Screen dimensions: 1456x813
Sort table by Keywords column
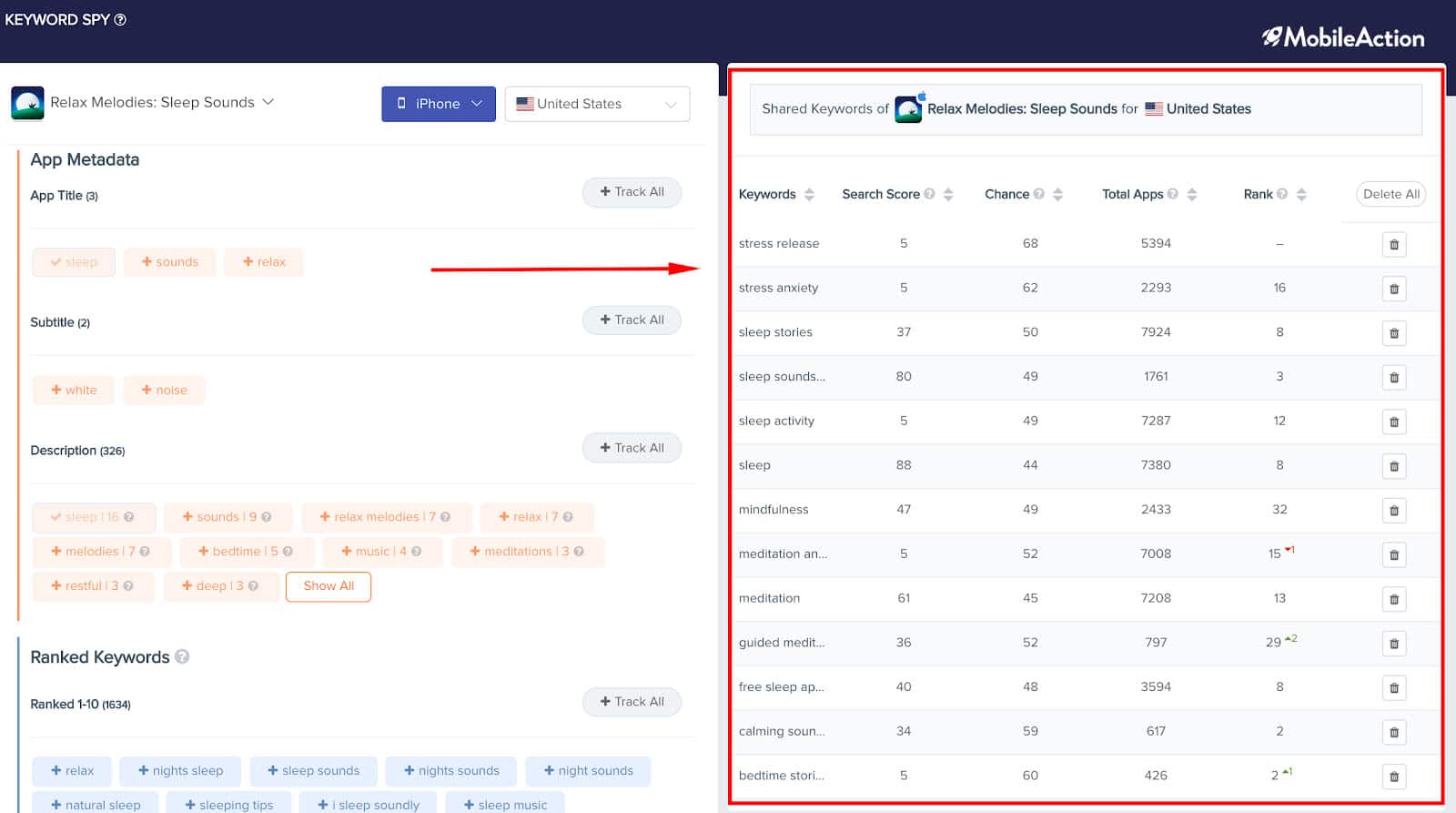click(x=809, y=194)
